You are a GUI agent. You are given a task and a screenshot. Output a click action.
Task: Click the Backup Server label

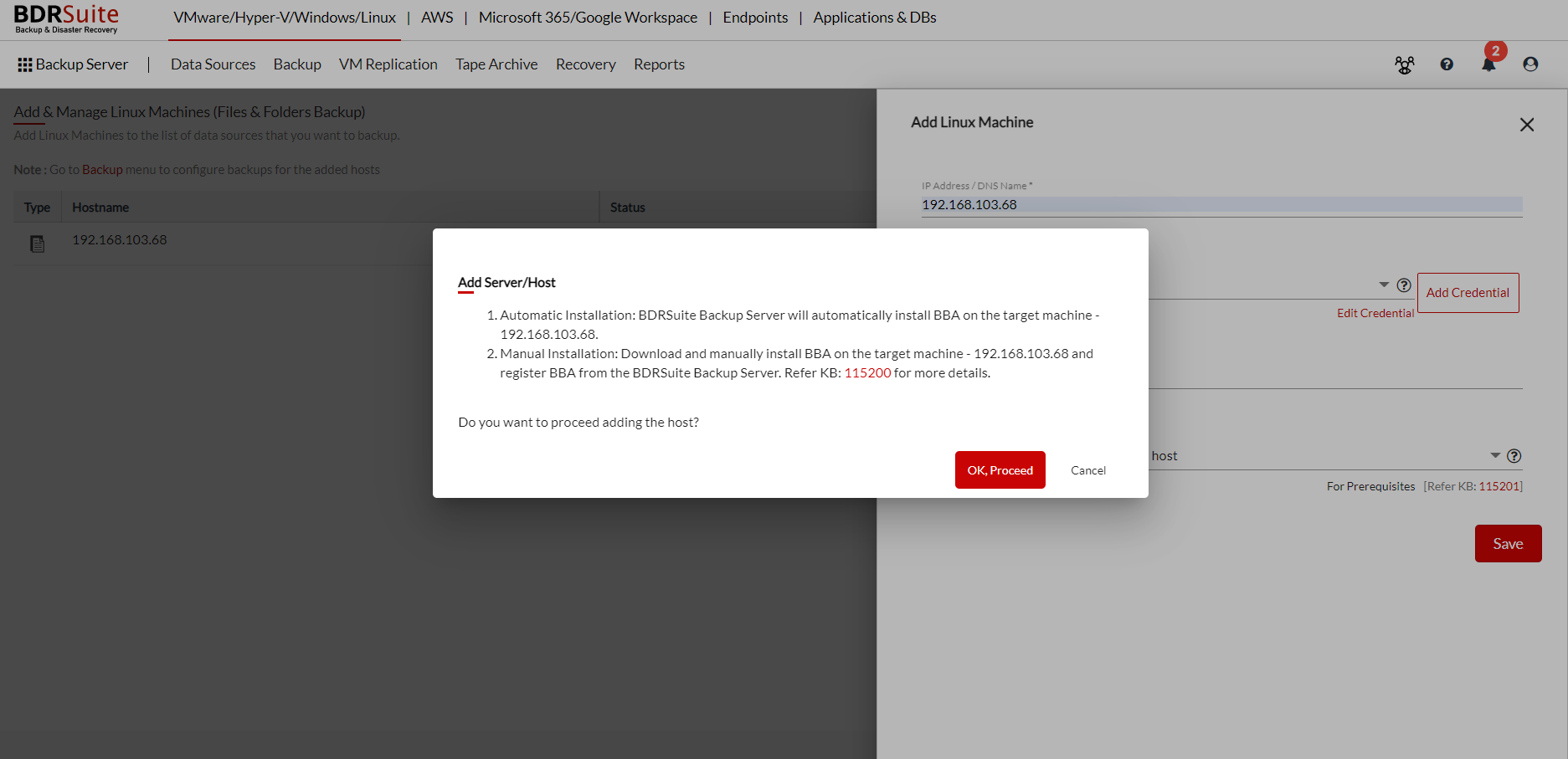82,64
